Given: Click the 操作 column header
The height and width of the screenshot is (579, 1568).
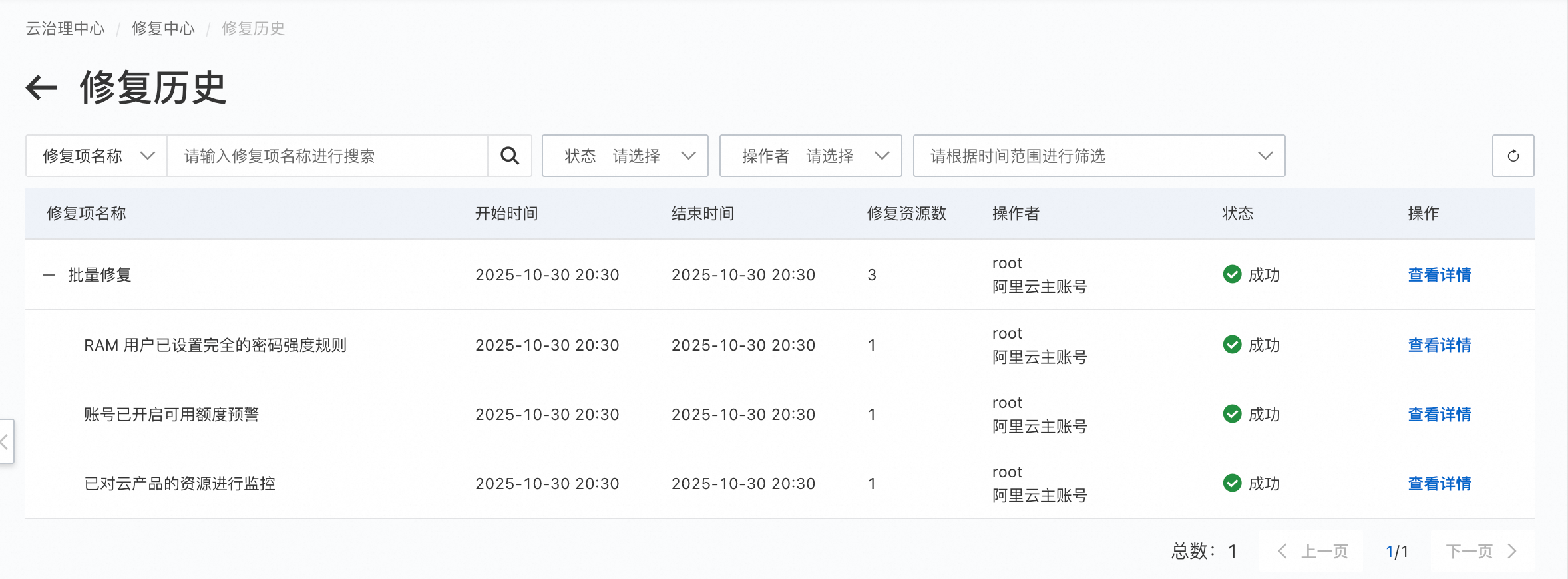Looking at the screenshot, I should click(1424, 214).
